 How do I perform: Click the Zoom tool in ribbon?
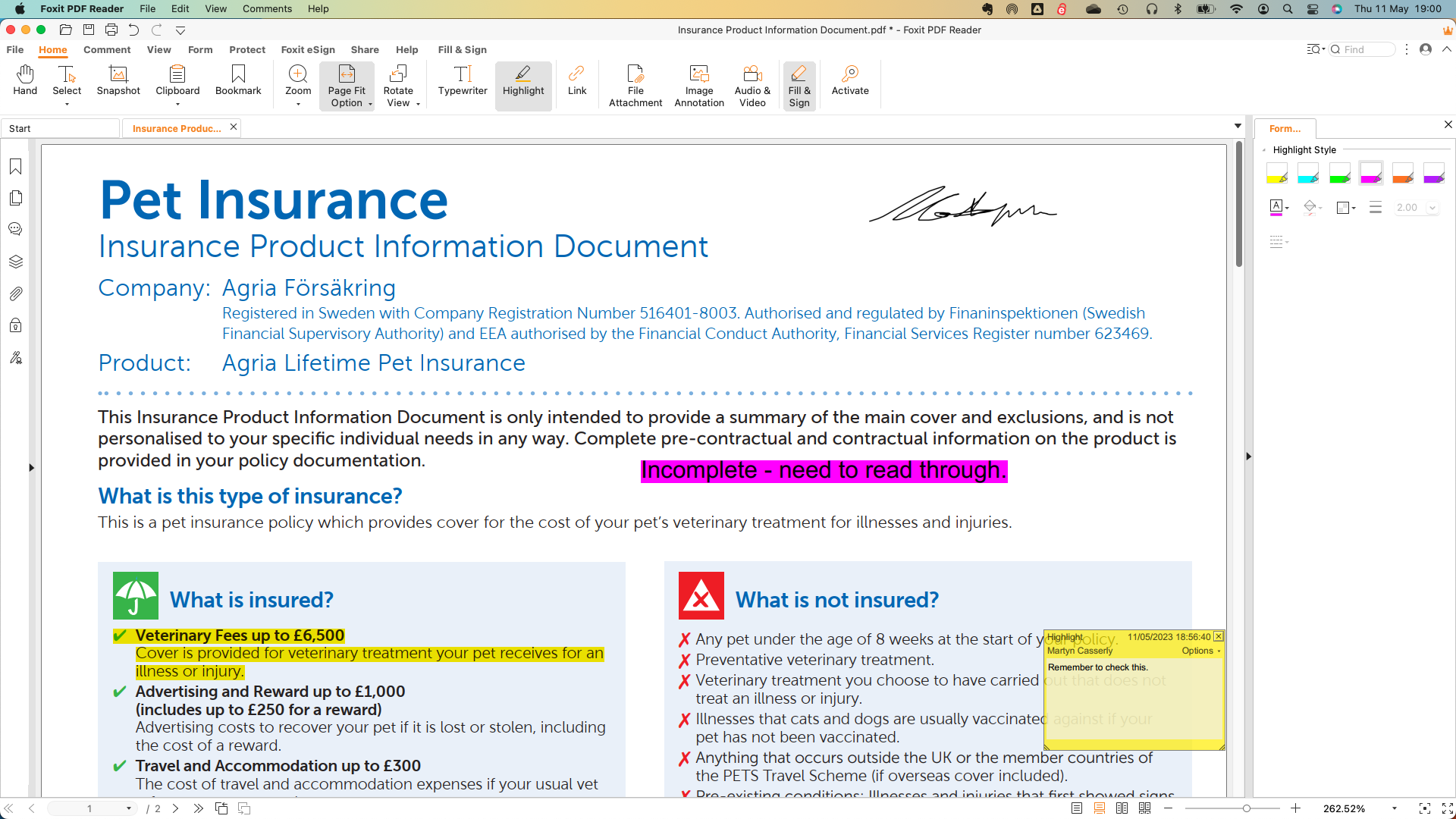[x=298, y=85]
